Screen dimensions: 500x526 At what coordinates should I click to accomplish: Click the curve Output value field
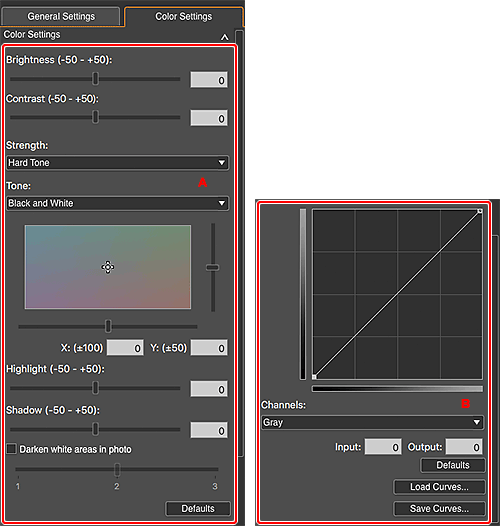464,447
